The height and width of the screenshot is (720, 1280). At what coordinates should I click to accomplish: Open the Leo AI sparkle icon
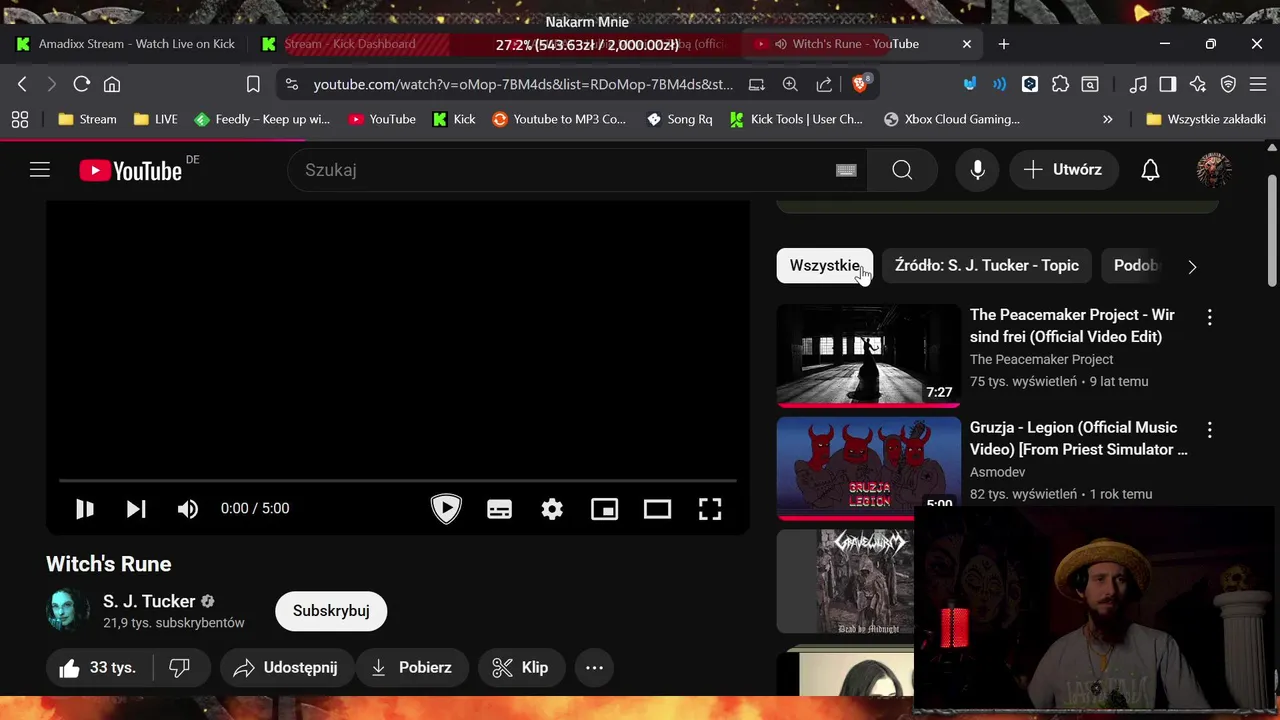1198,85
